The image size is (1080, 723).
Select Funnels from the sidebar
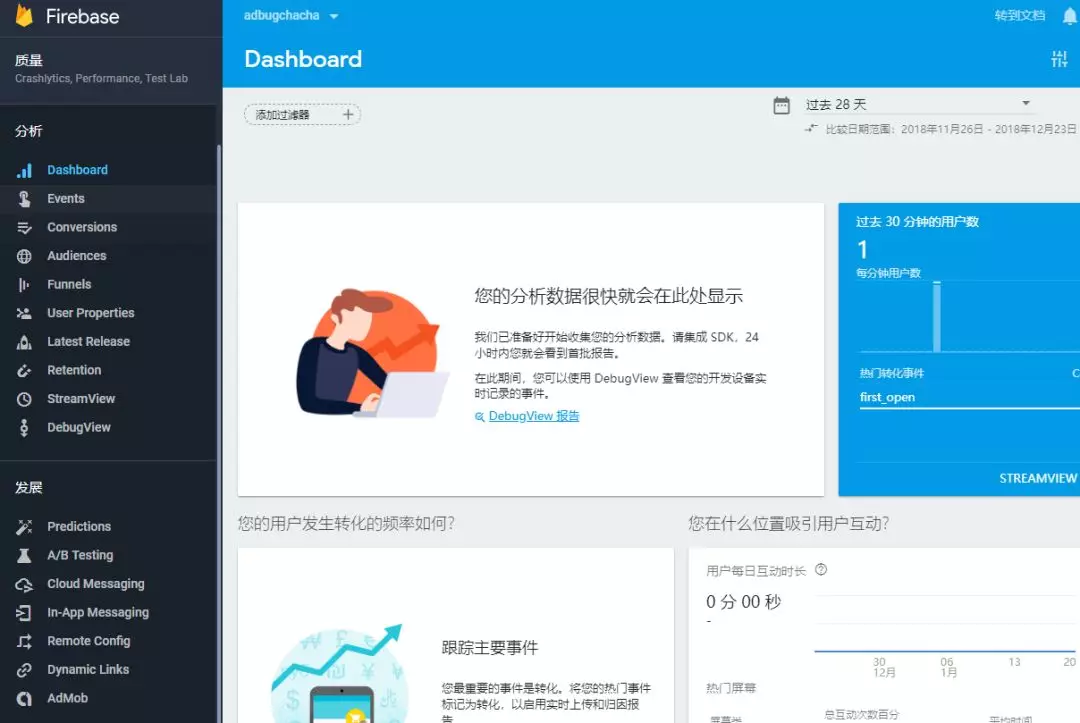pyautogui.click(x=69, y=285)
